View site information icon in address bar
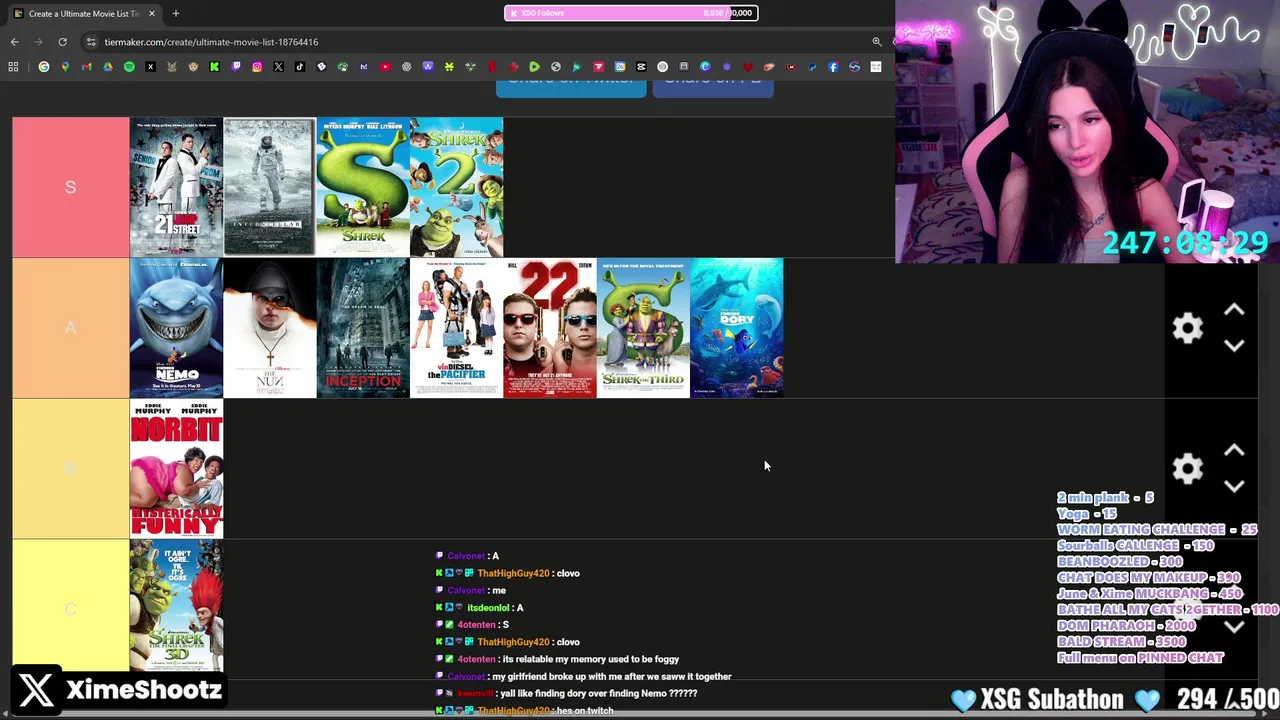The width and height of the screenshot is (1280, 720). point(91,42)
